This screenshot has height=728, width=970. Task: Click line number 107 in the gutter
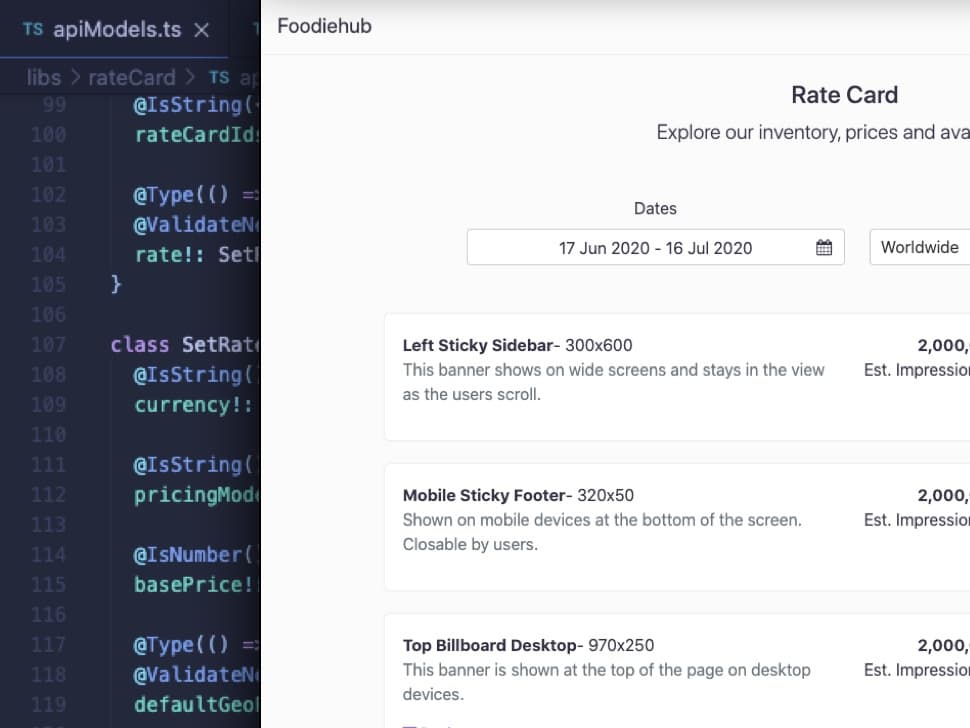pyautogui.click(x=48, y=345)
